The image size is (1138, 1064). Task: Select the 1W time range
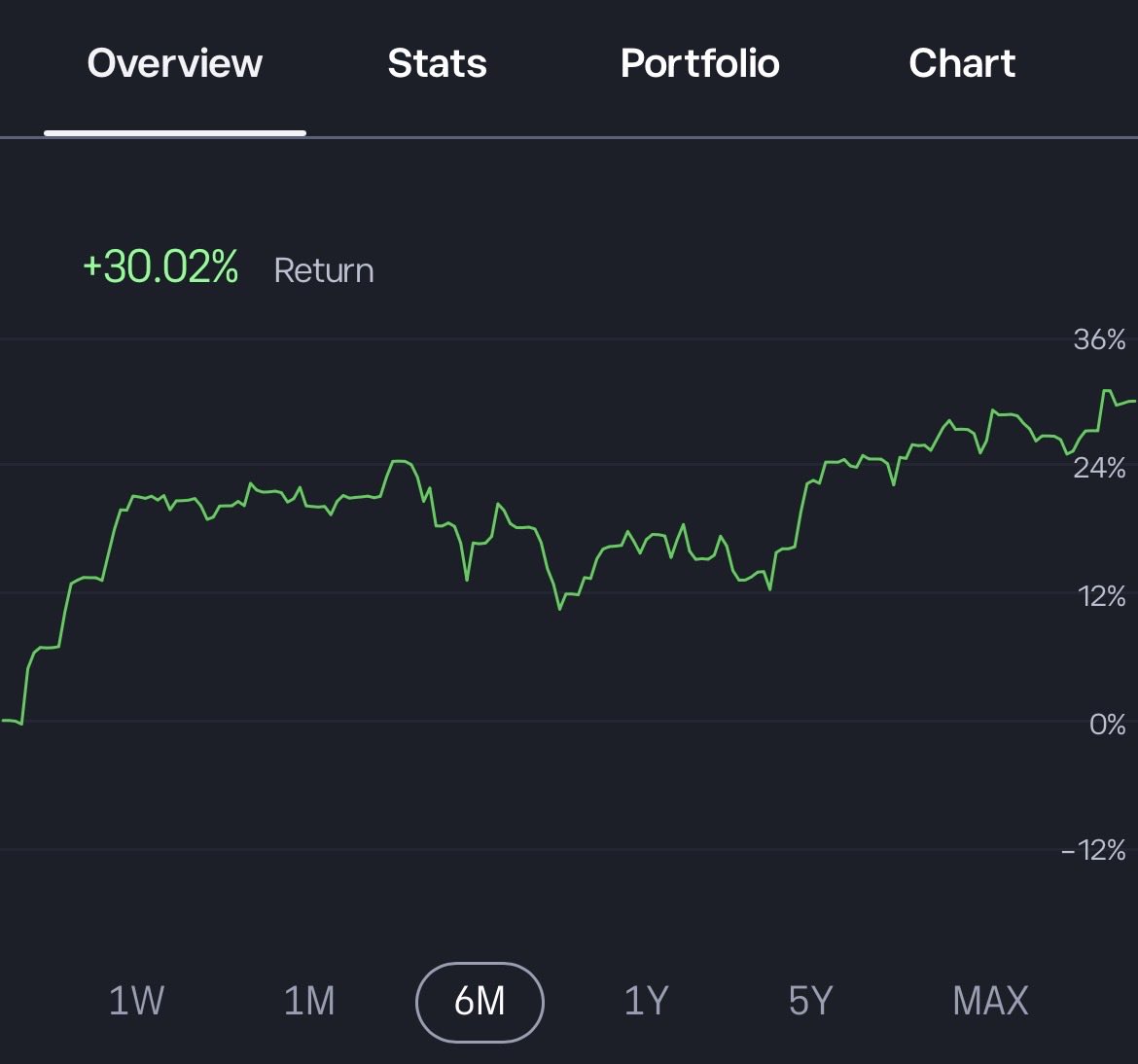point(136,1001)
